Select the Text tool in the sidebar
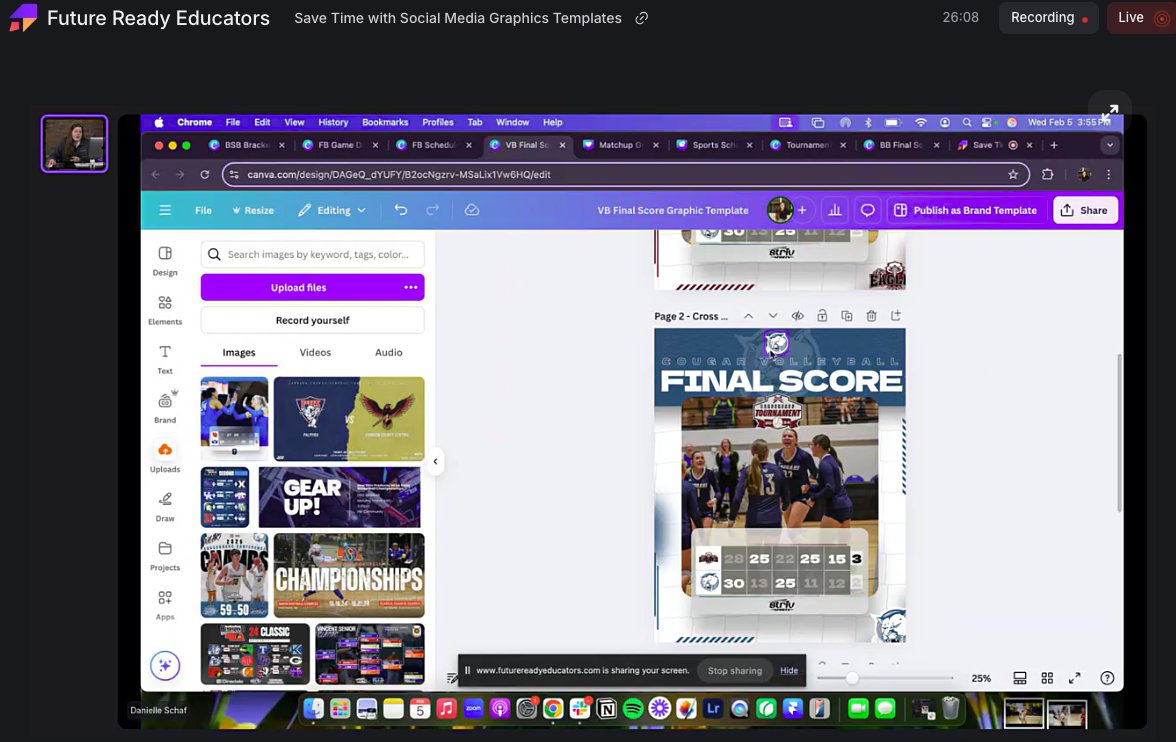This screenshot has width=1176, height=742. tap(165, 358)
